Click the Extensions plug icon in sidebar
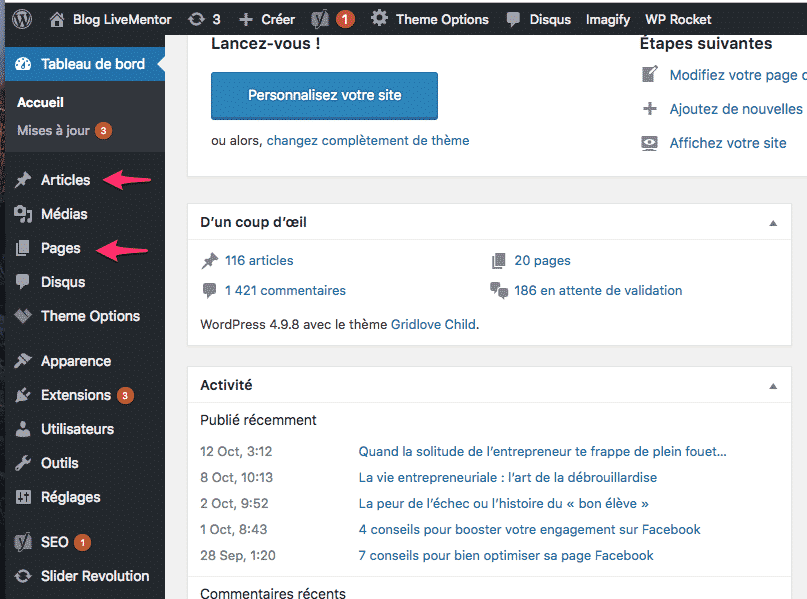Screen dimensions: 807x599 [x=23, y=395]
